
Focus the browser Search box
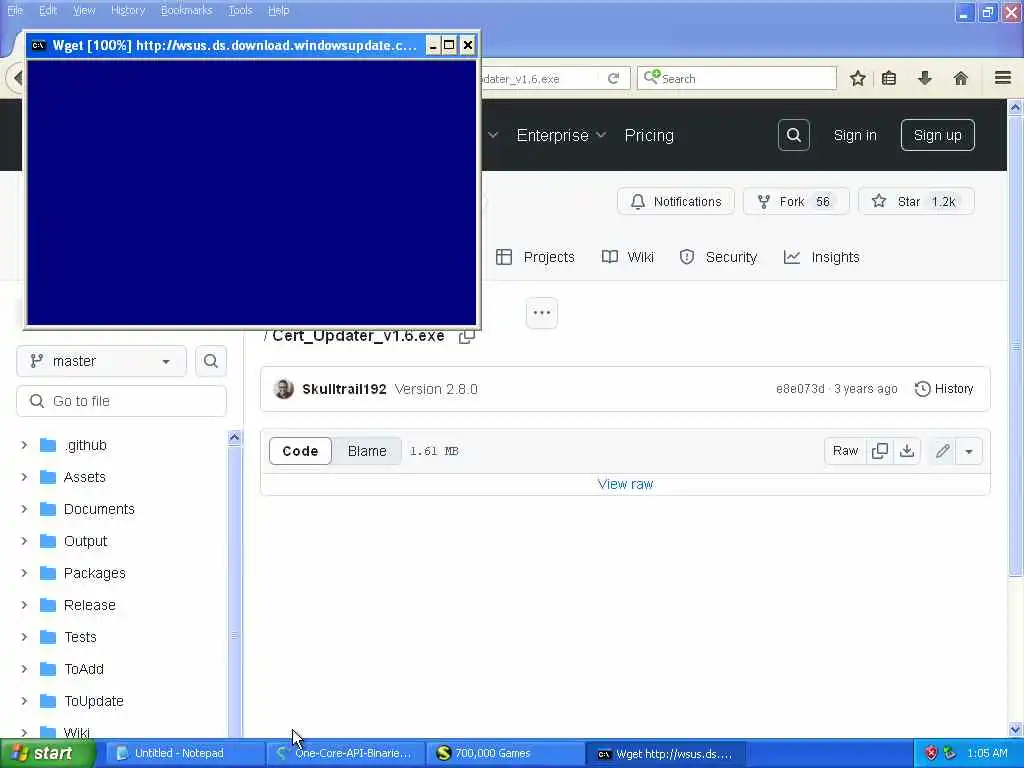pyautogui.click(x=737, y=78)
